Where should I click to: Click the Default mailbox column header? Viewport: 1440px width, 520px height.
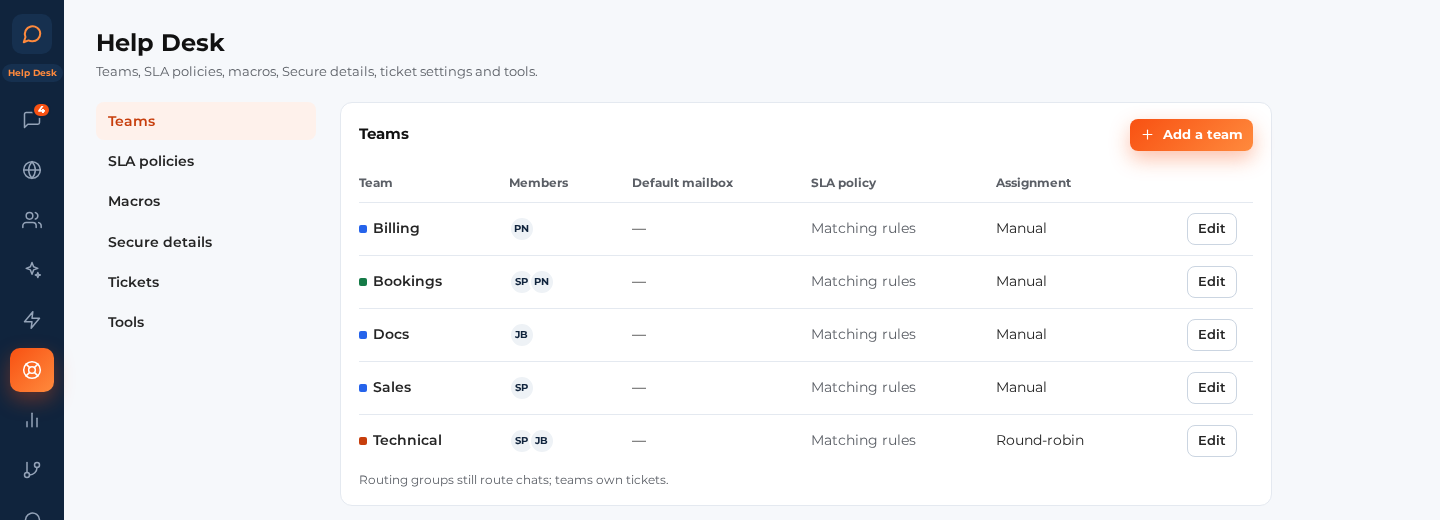coord(682,183)
